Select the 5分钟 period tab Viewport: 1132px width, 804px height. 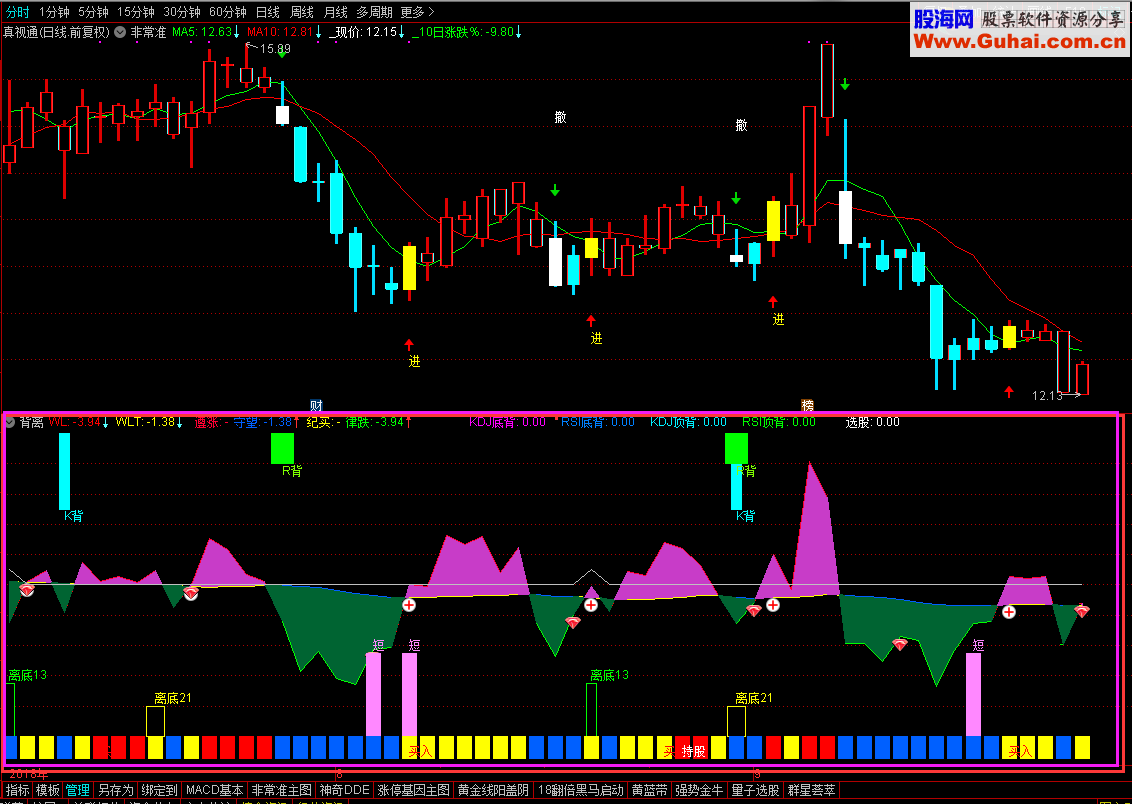[93, 12]
